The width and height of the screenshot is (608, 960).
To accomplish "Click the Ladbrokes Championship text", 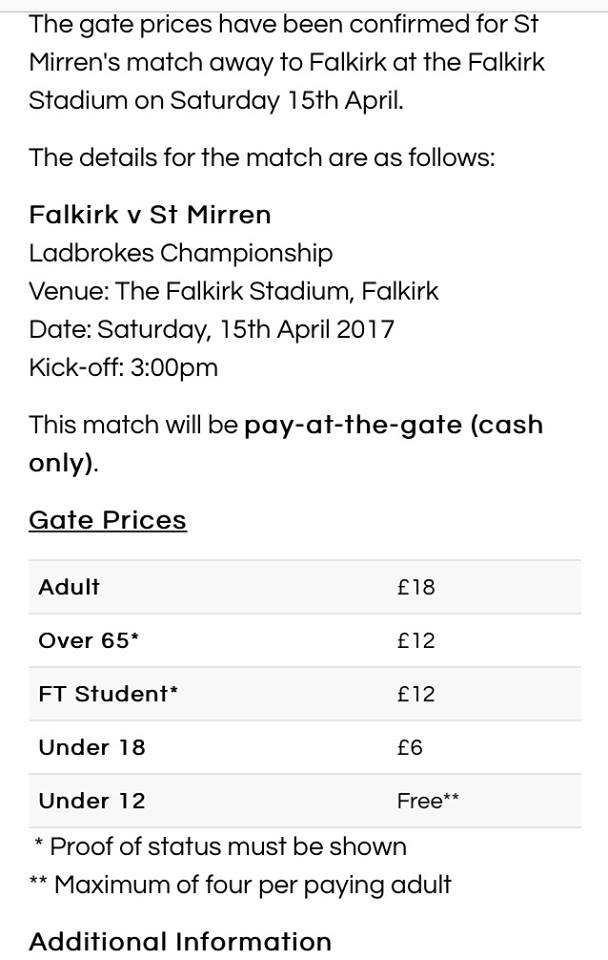I will (x=181, y=253).
